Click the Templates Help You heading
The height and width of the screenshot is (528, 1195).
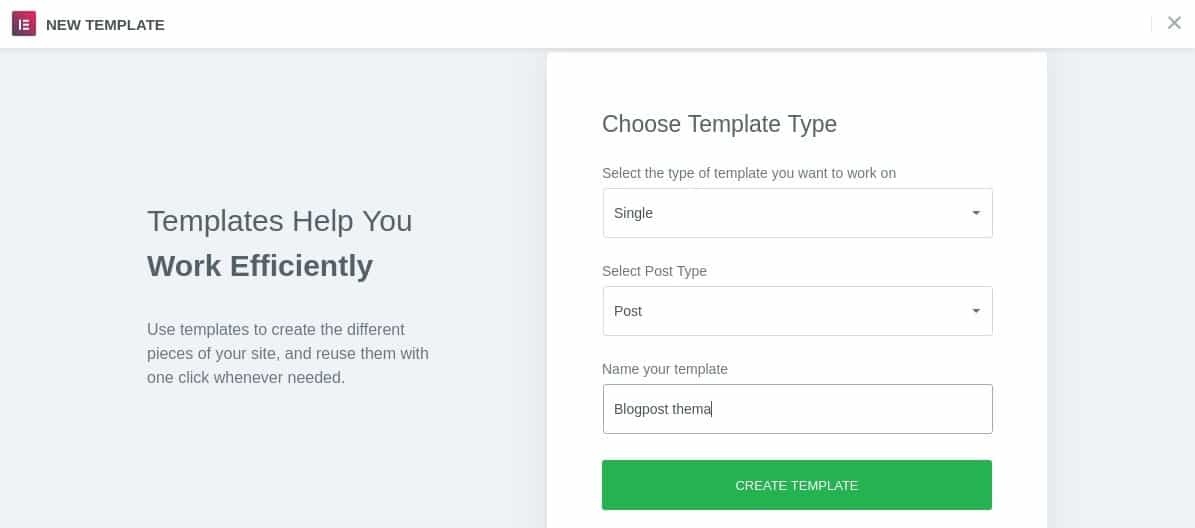pyautogui.click(x=280, y=221)
